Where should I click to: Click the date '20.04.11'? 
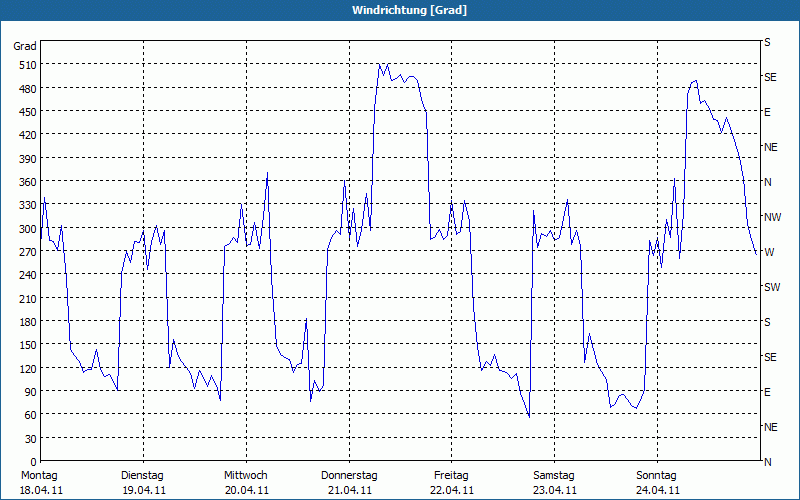click(247, 491)
